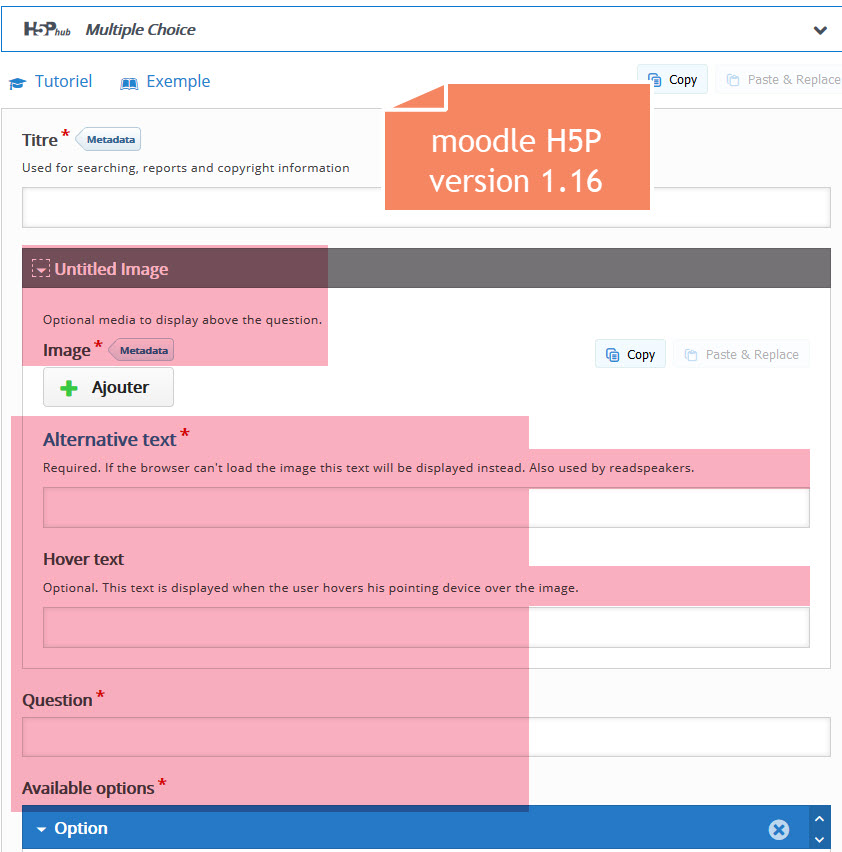The height and width of the screenshot is (852, 842).
Task: Click the H5P hub logo
Action: [x=47, y=29]
